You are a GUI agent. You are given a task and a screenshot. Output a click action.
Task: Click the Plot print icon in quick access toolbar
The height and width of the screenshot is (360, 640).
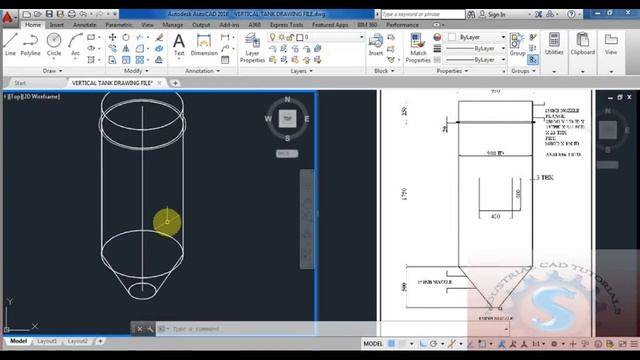(x=71, y=14)
